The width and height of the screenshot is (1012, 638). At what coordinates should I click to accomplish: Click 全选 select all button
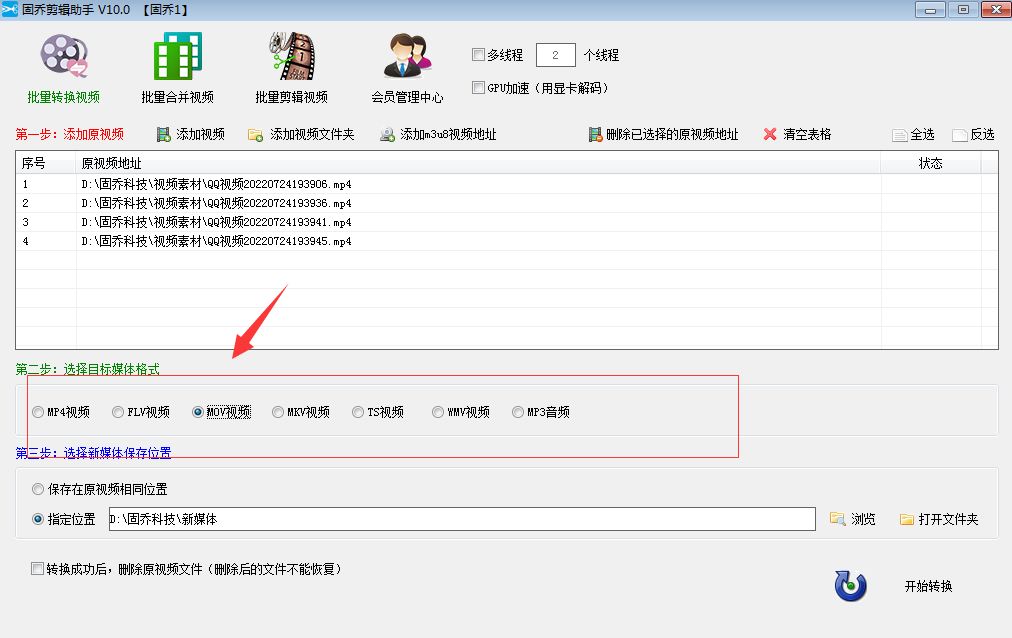click(913, 134)
